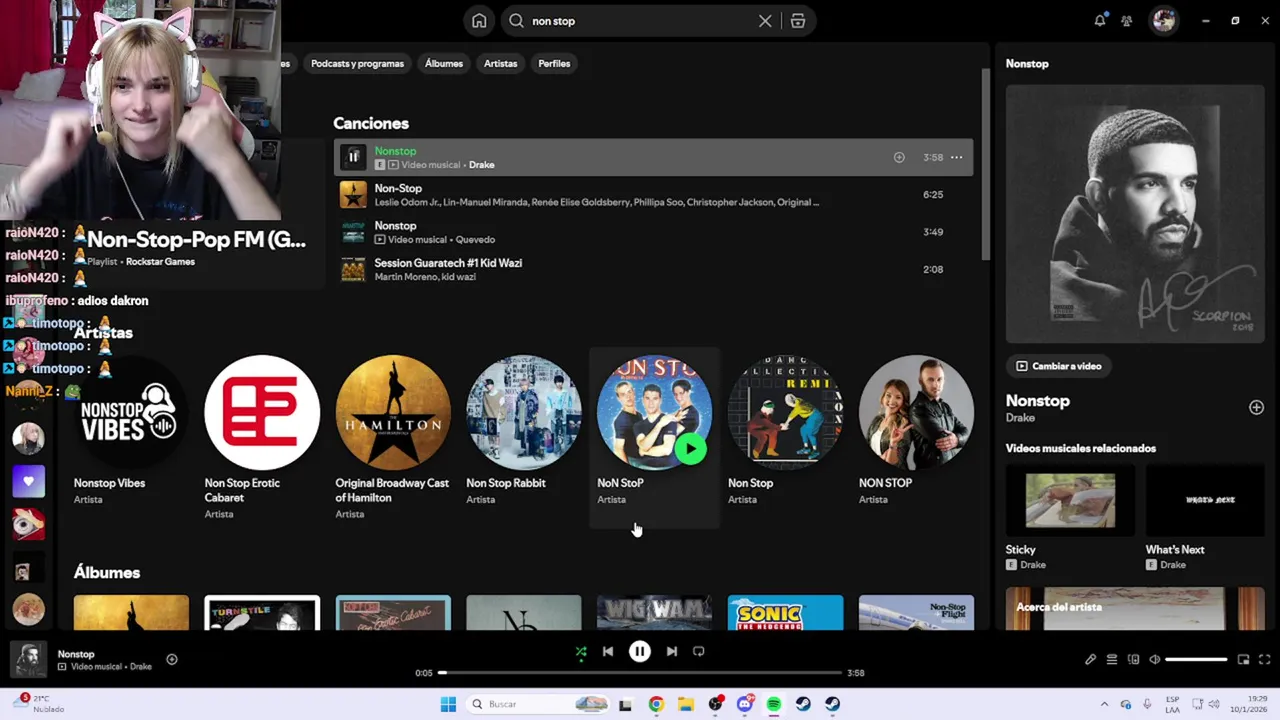Open the Nonstop Vibes artist card
The height and width of the screenshot is (720, 1280).
(x=131, y=435)
